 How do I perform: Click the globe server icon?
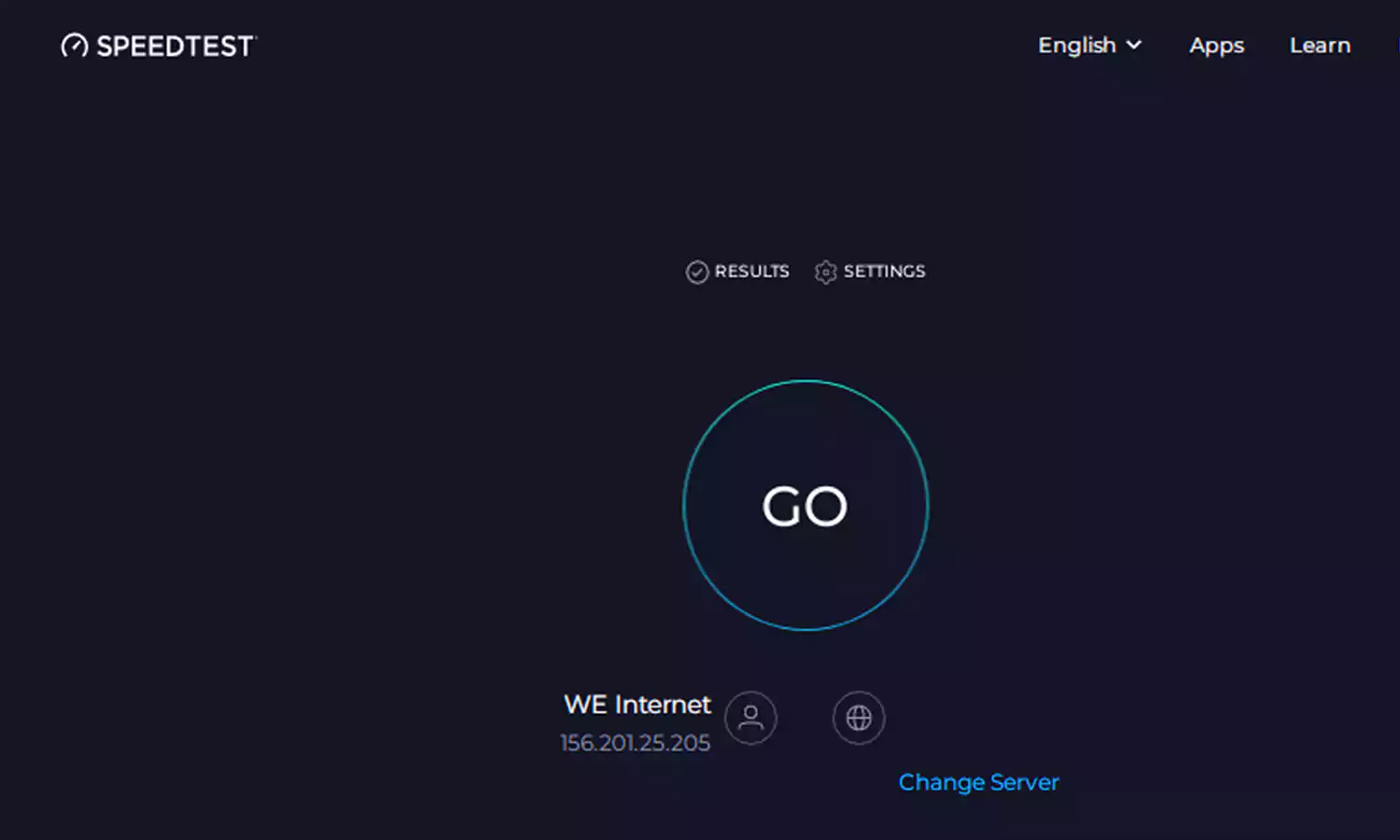pyautogui.click(x=859, y=718)
